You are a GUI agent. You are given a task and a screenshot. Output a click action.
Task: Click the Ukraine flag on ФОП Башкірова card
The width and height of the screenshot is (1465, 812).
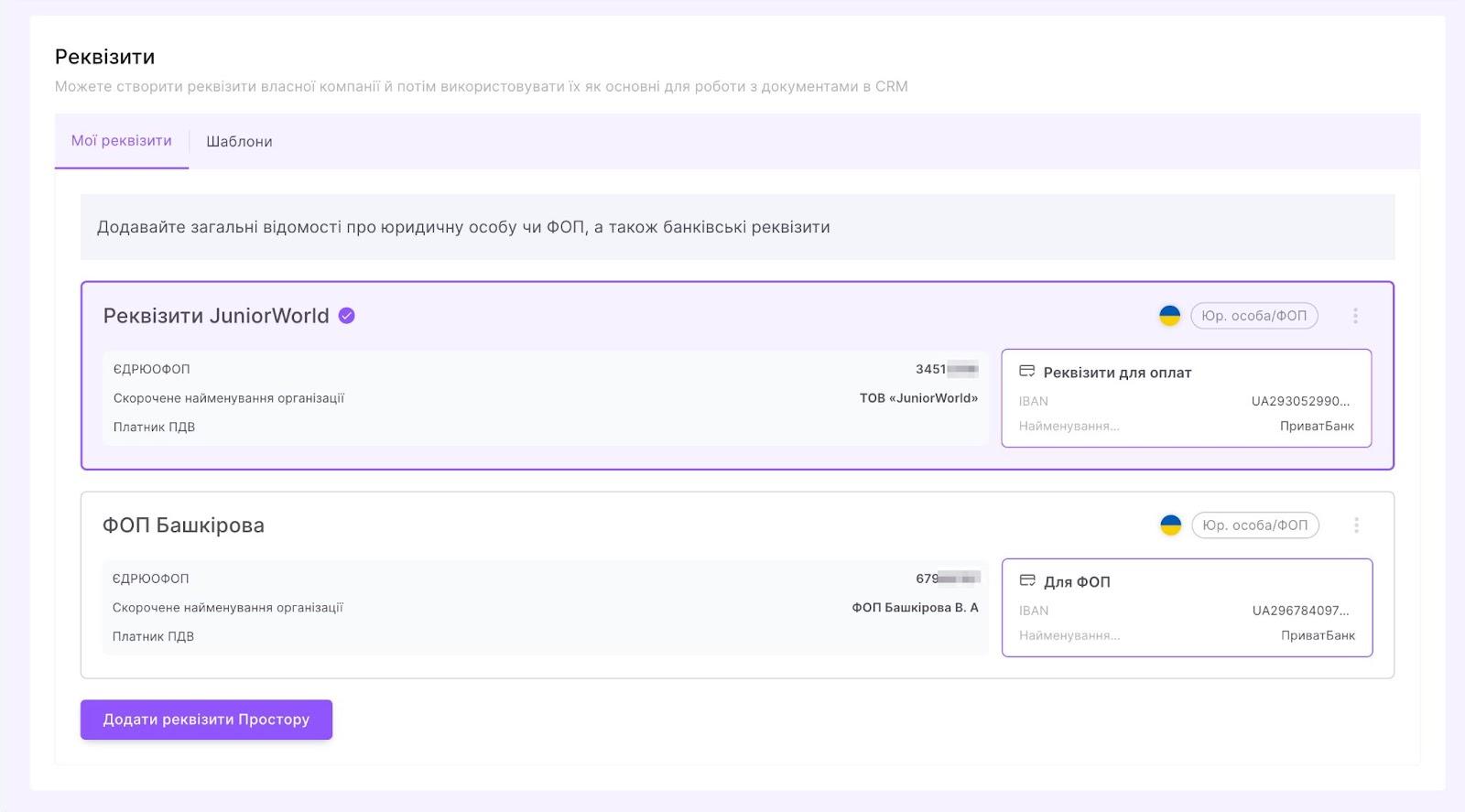click(1170, 525)
